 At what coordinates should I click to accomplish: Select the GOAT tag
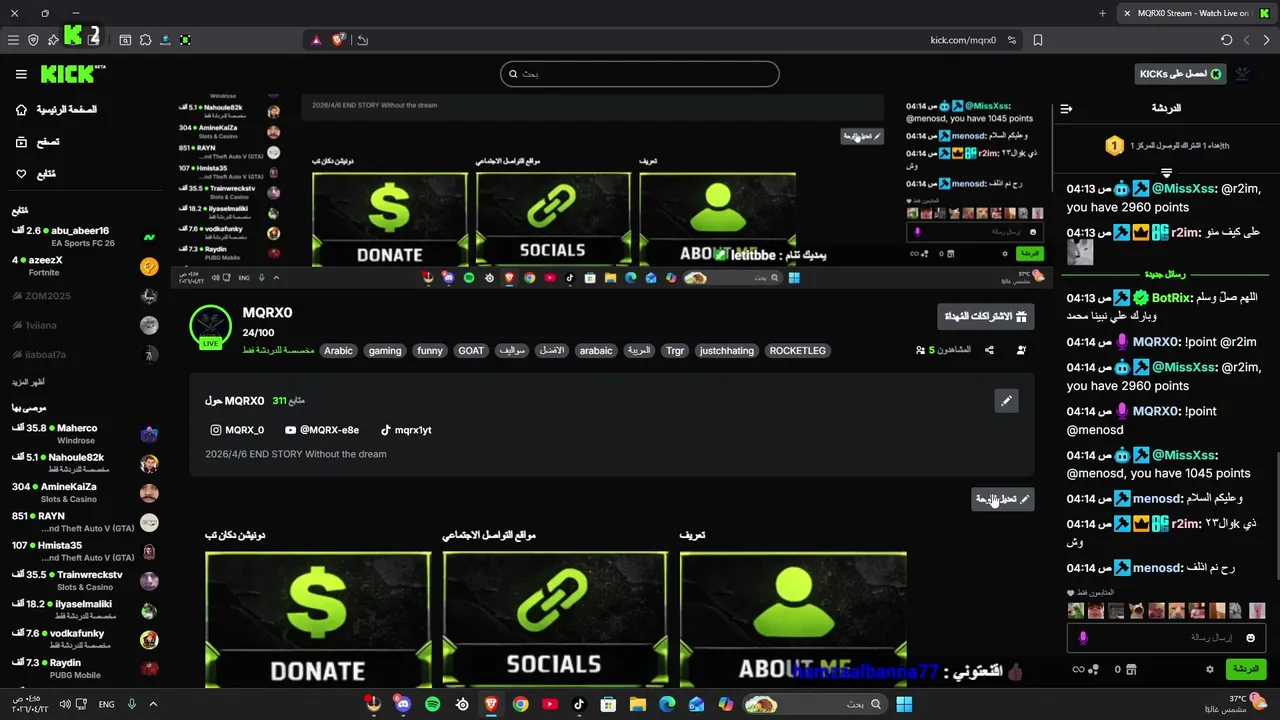471,351
